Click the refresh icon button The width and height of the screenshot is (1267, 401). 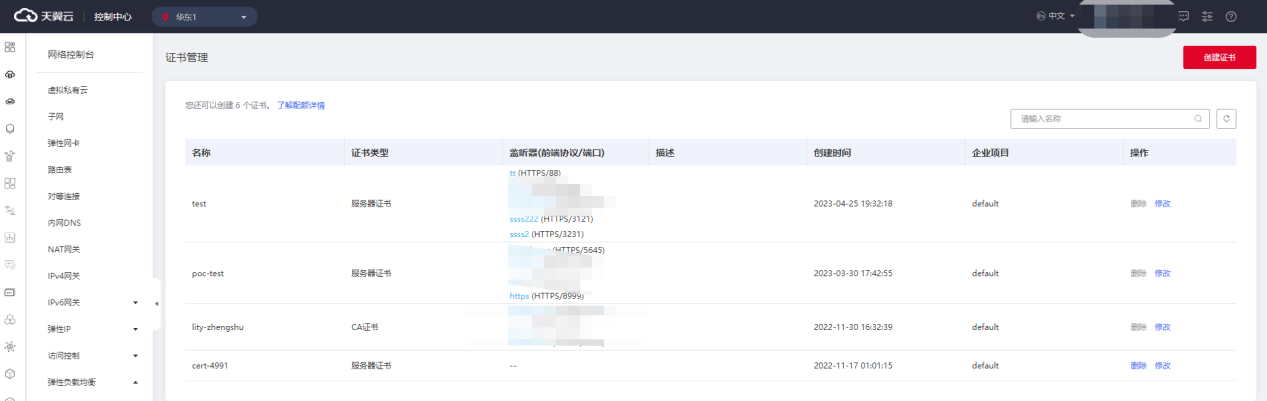tap(1226, 118)
